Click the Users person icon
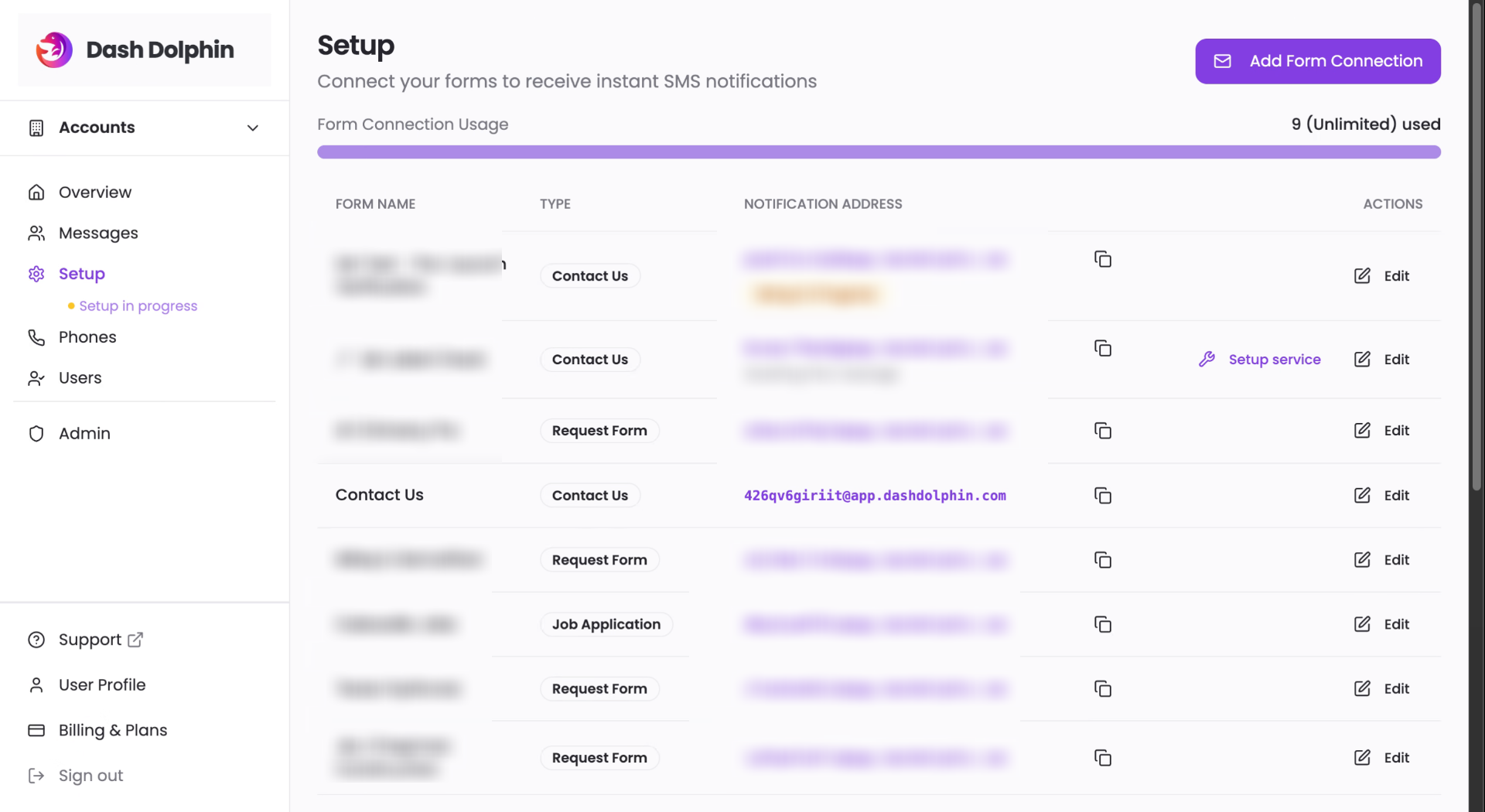 (x=36, y=378)
